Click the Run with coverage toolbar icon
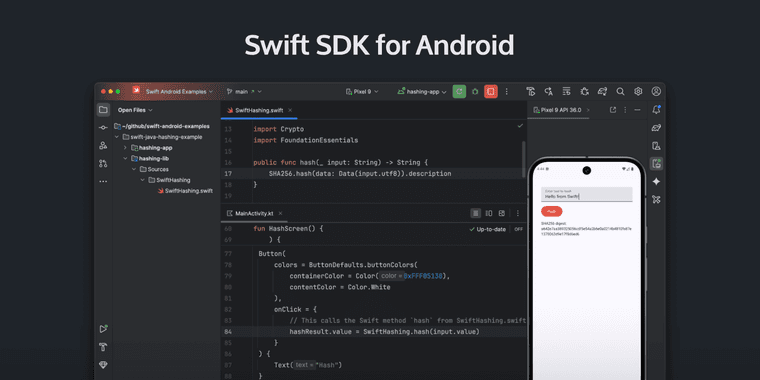 pos(531,91)
